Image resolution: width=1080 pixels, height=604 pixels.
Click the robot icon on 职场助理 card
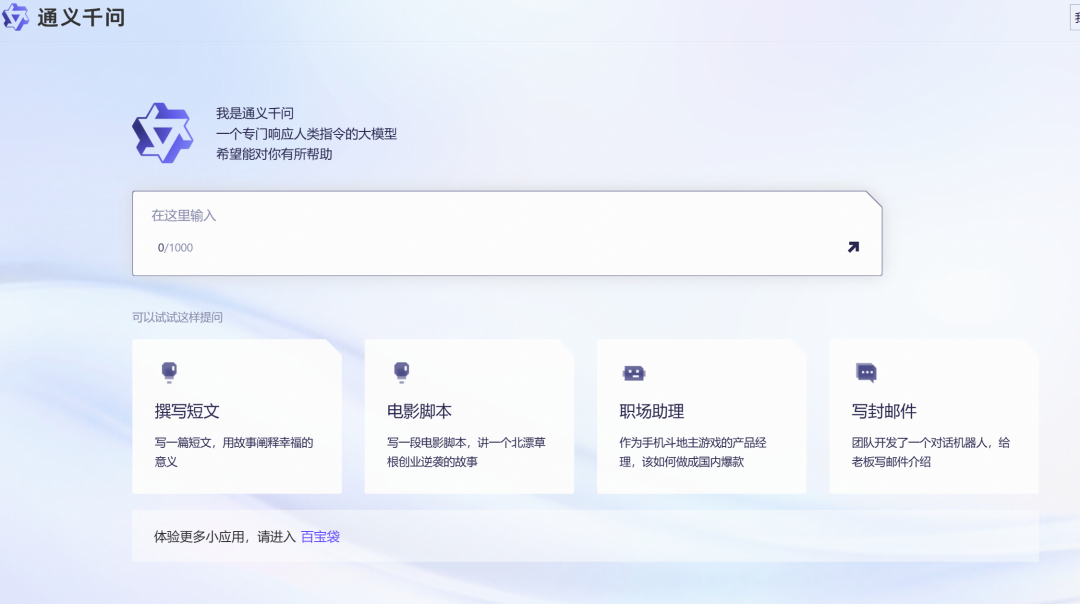[x=632, y=372]
